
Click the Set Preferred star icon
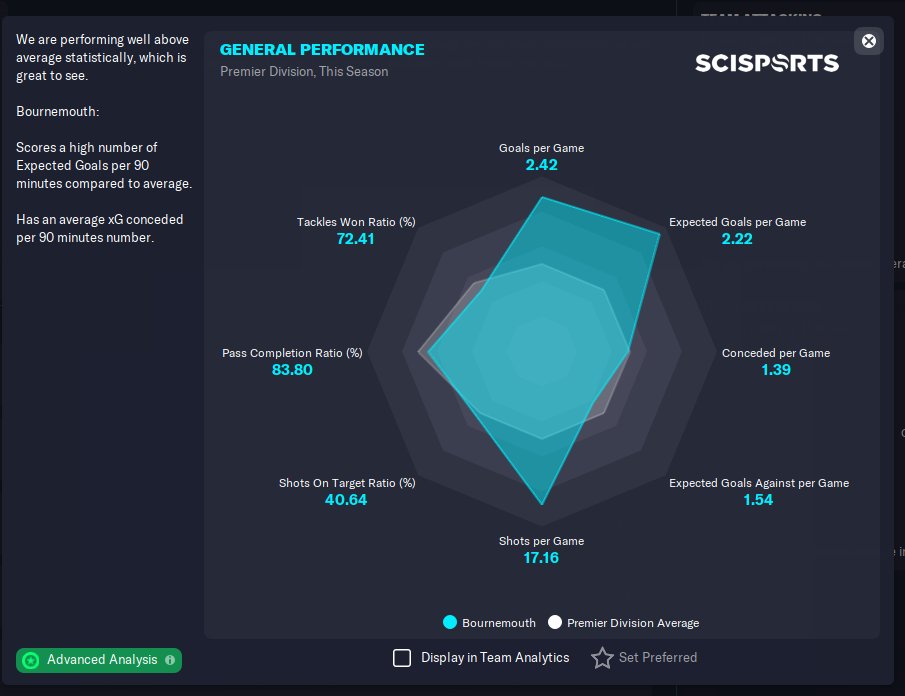tap(602, 658)
